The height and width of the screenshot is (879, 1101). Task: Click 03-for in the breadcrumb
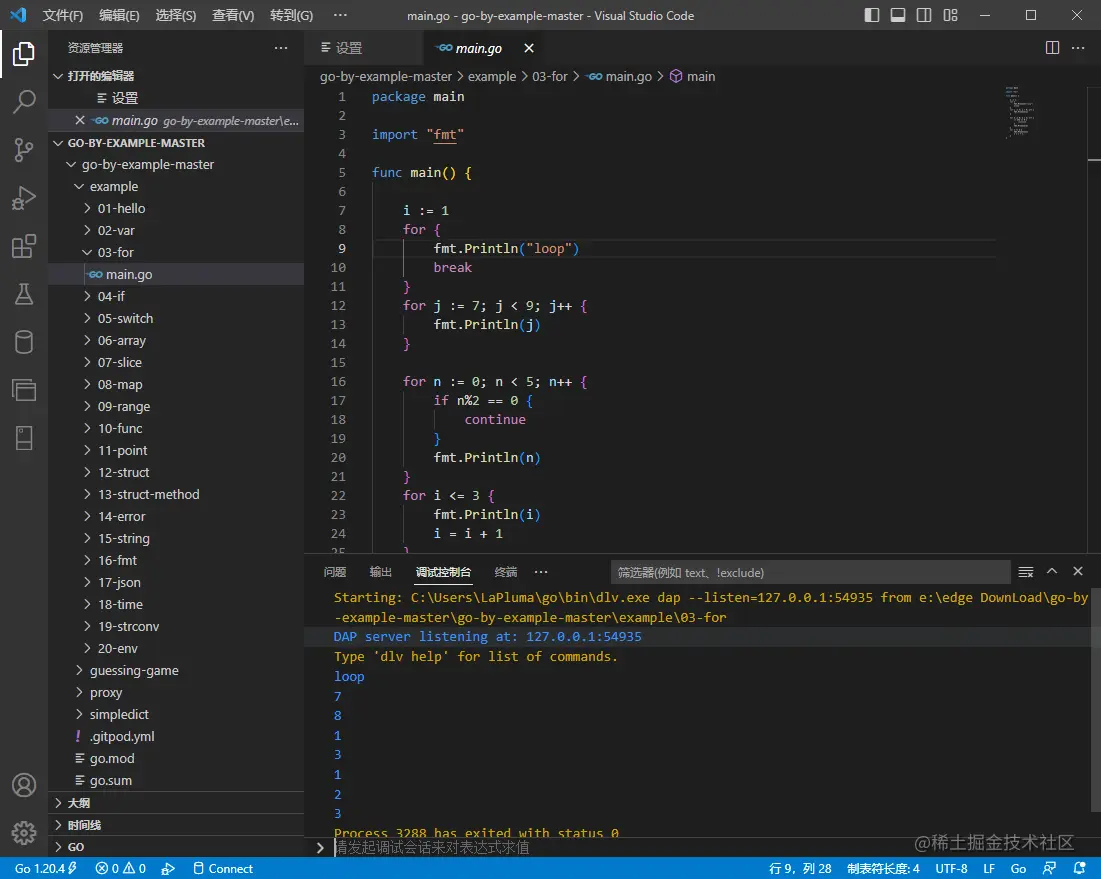click(x=549, y=77)
